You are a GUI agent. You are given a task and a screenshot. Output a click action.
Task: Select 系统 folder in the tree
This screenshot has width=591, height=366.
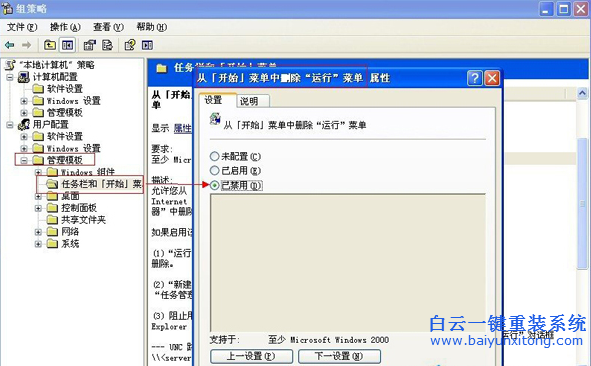click(63, 243)
